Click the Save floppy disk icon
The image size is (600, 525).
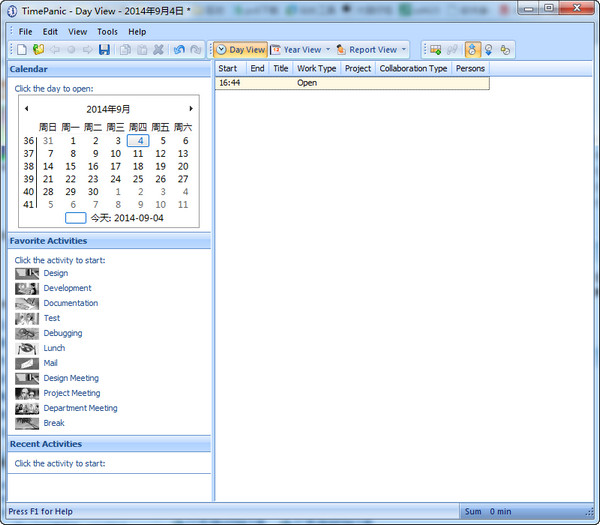[x=104, y=50]
